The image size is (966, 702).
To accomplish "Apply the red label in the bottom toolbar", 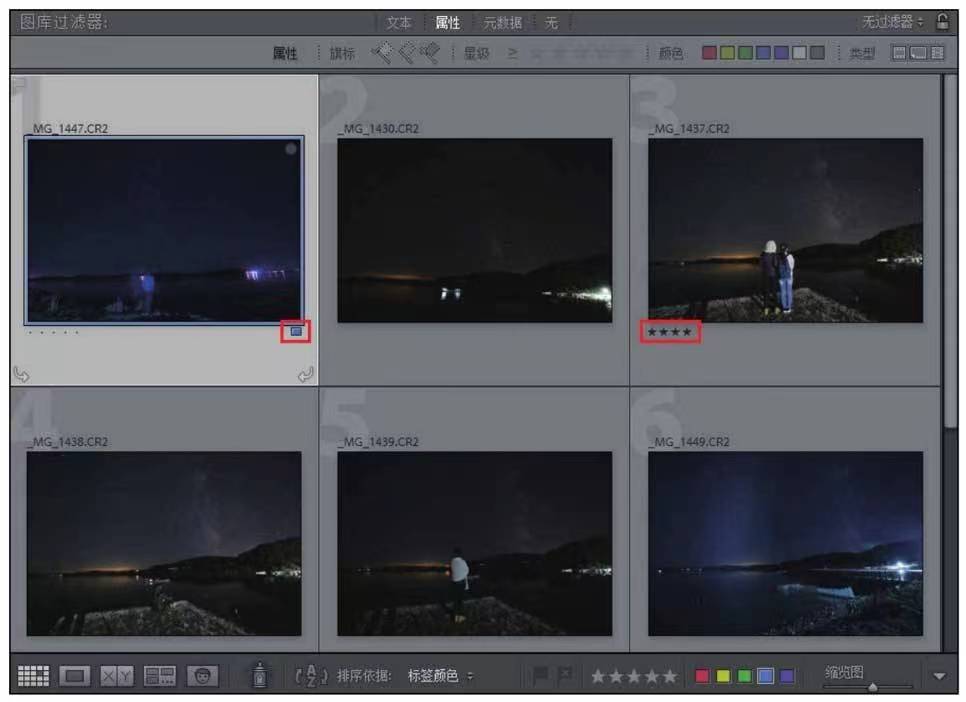I will click(x=702, y=676).
